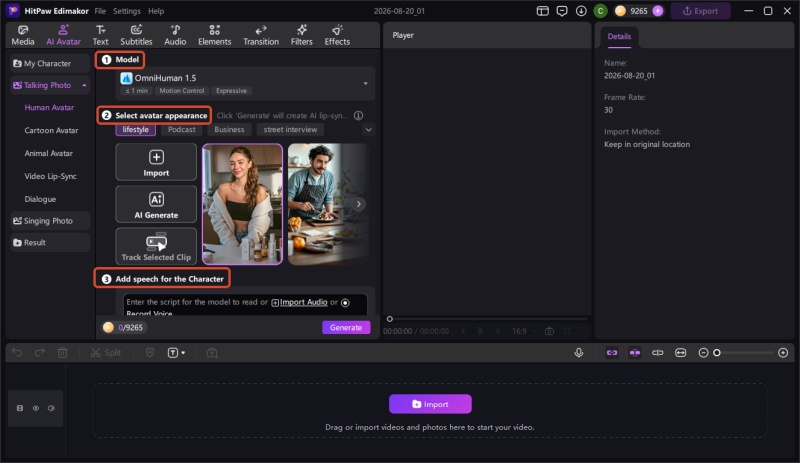This screenshot has width=800, height=463.
Task: Open the Result section
Action: pos(50,242)
